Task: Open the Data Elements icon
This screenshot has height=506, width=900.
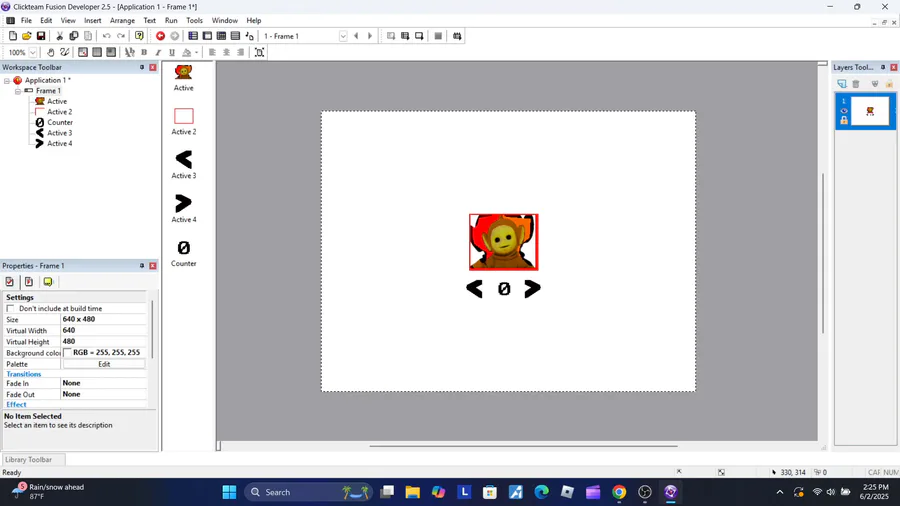Action: tap(249, 36)
